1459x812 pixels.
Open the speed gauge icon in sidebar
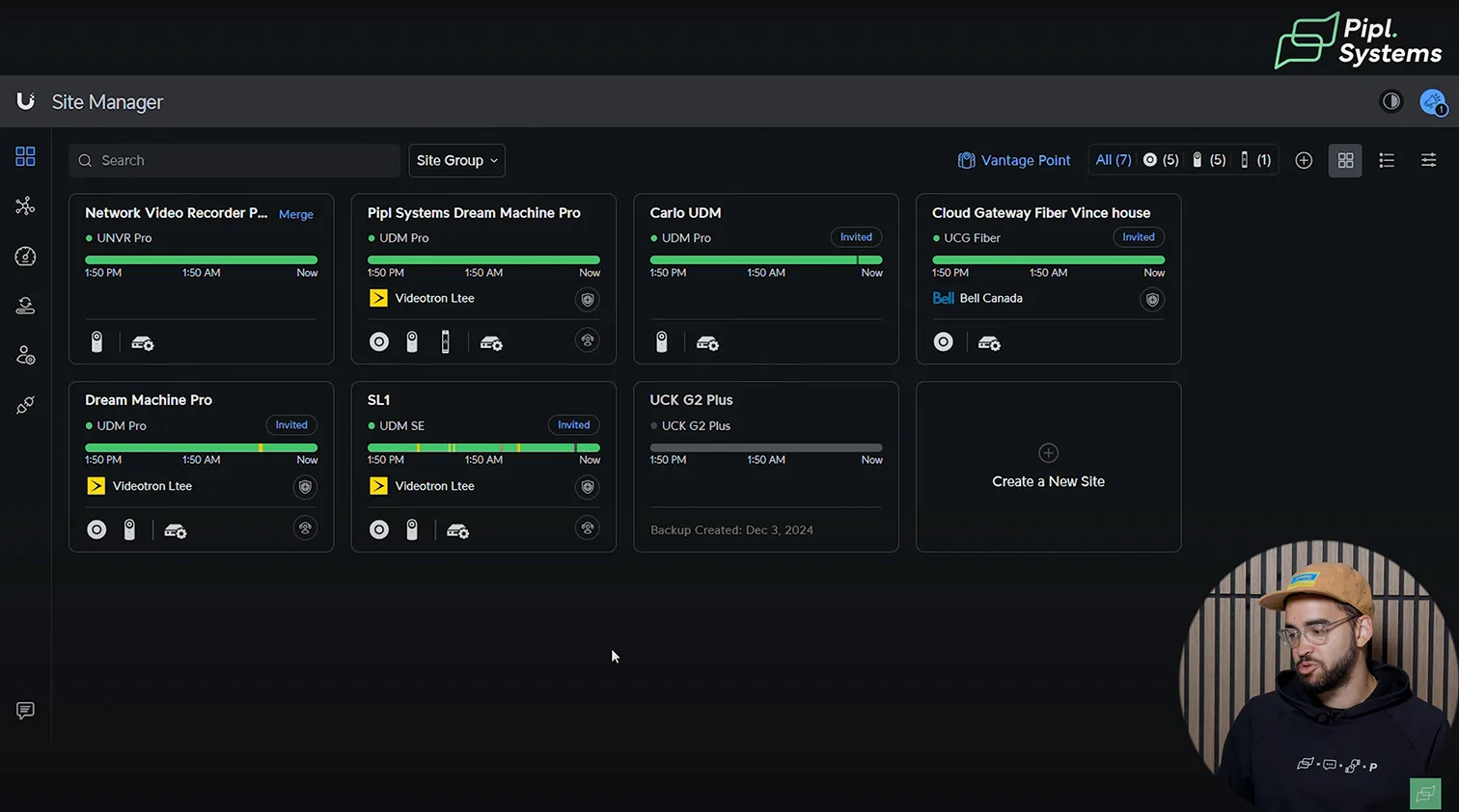tap(25, 256)
